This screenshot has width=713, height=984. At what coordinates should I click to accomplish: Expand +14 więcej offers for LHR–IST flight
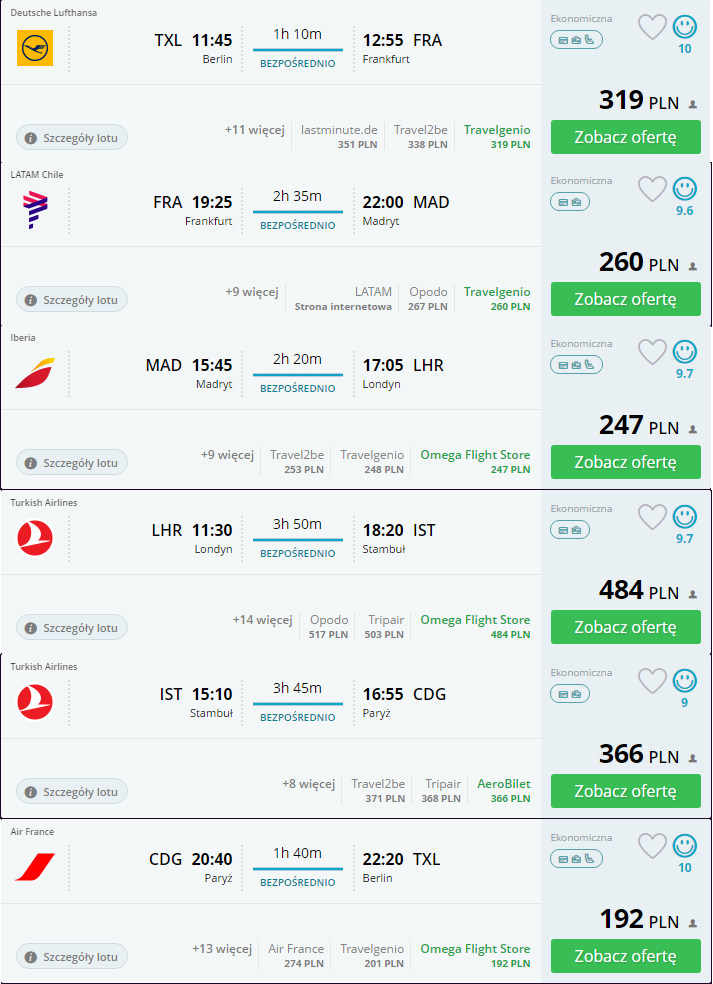click(x=262, y=619)
